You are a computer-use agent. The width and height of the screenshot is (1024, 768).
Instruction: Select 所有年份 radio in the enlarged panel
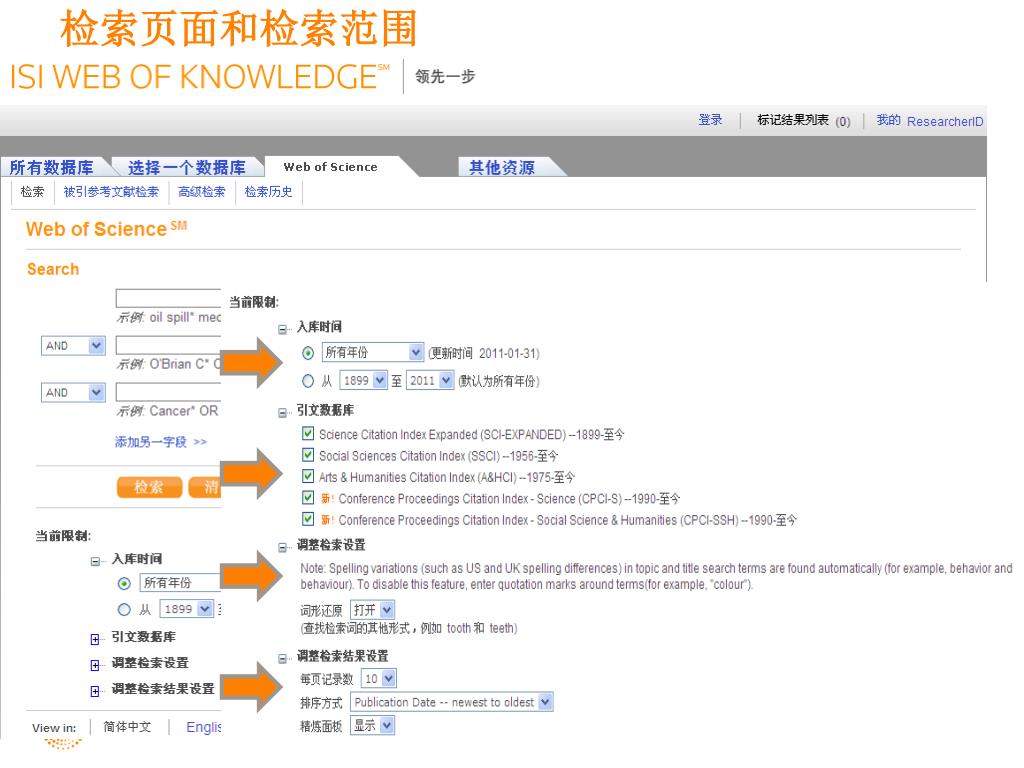[308, 353]
